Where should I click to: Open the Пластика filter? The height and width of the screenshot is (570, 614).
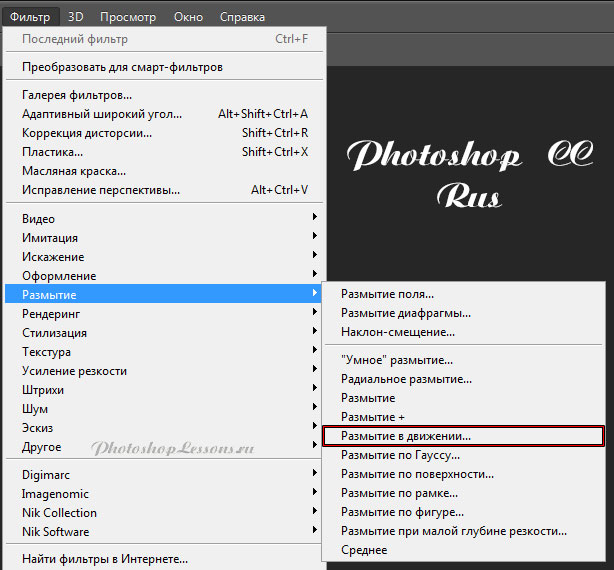(x=164, y=152)
